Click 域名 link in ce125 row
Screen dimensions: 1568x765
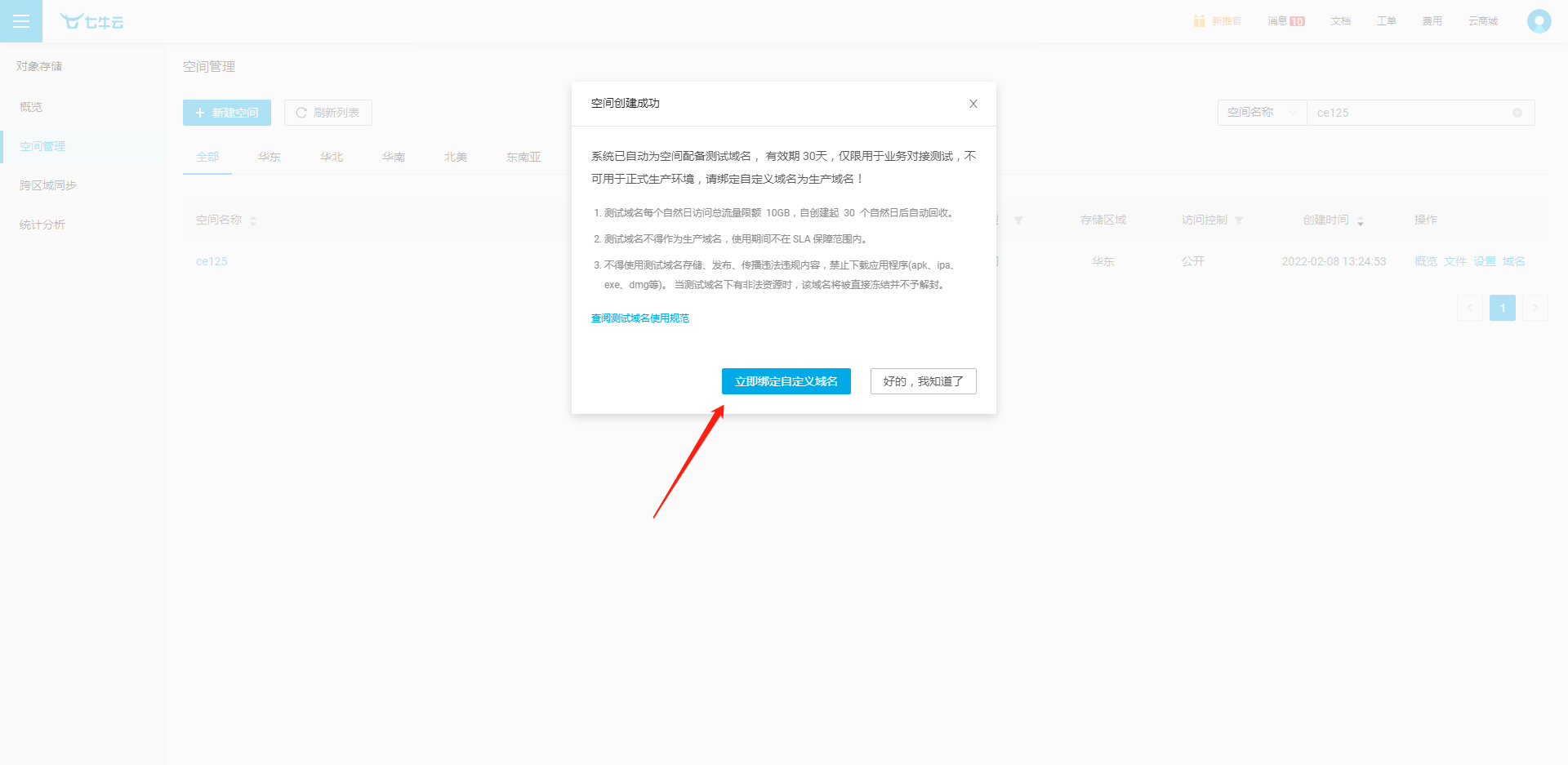pyautogui.click(x=1514, y=261)
